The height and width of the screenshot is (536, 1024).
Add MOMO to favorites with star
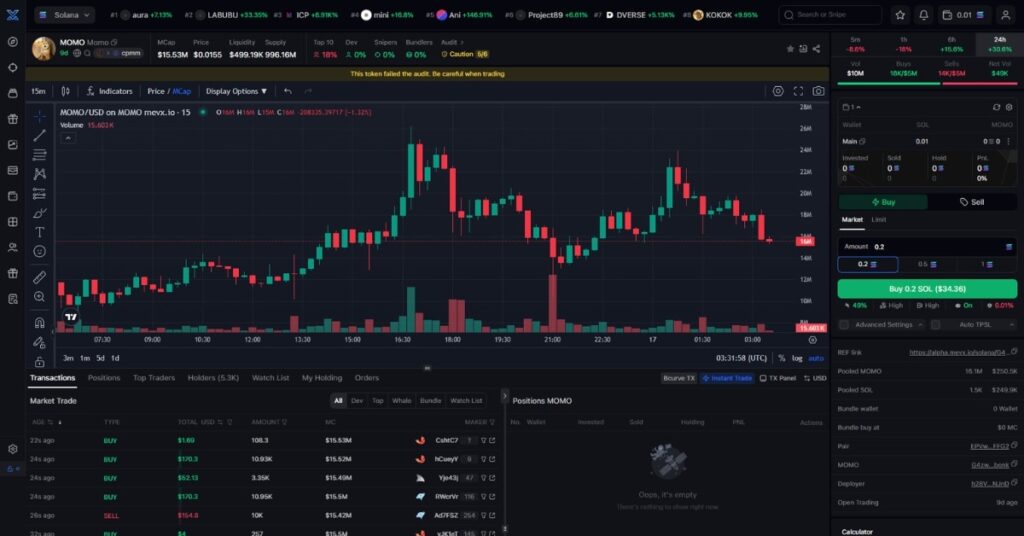[x=790, y=49]
